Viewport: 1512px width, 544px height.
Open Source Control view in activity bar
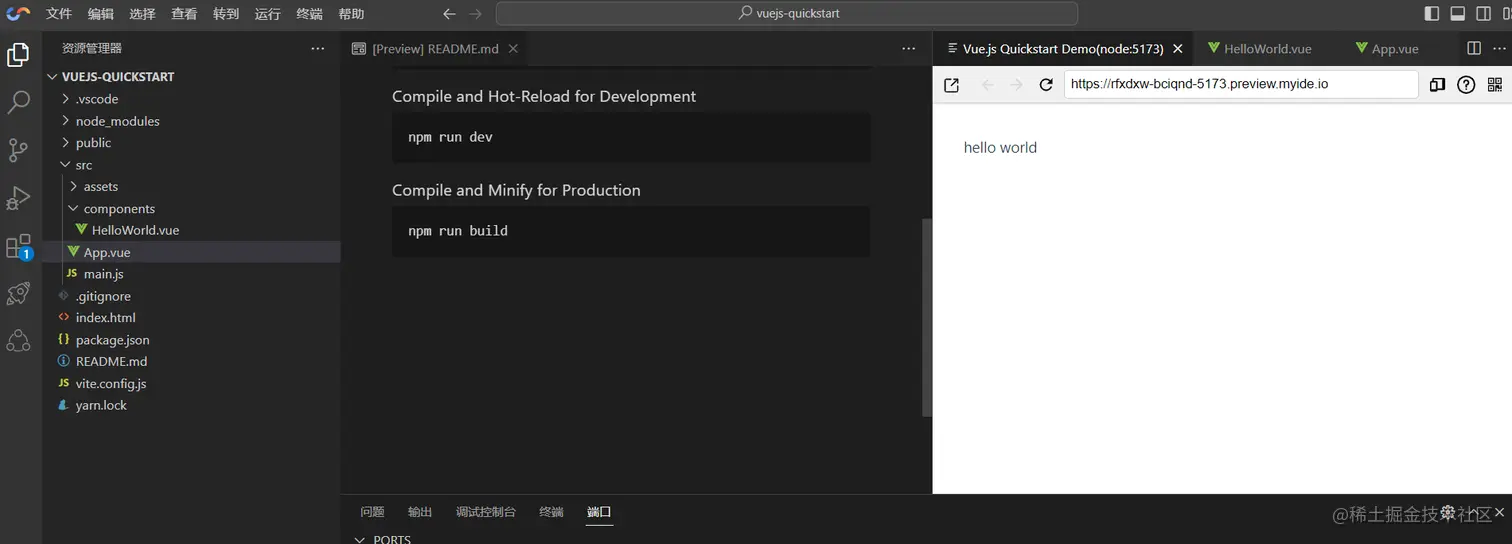(18, 150)
